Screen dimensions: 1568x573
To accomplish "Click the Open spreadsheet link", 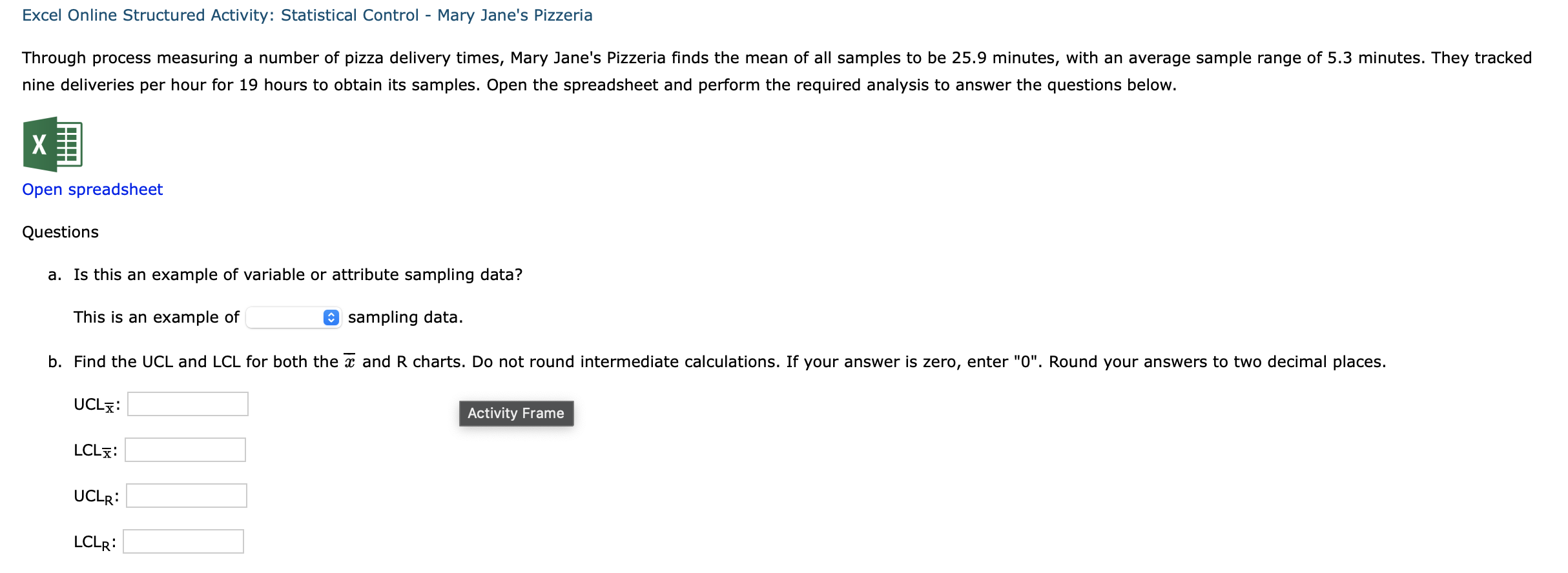I will [x=92, y=189].
